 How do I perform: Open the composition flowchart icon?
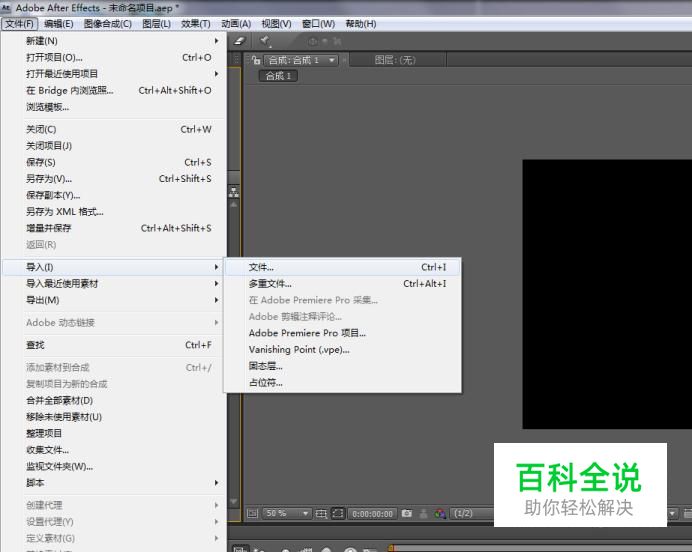tap(234, 192)
